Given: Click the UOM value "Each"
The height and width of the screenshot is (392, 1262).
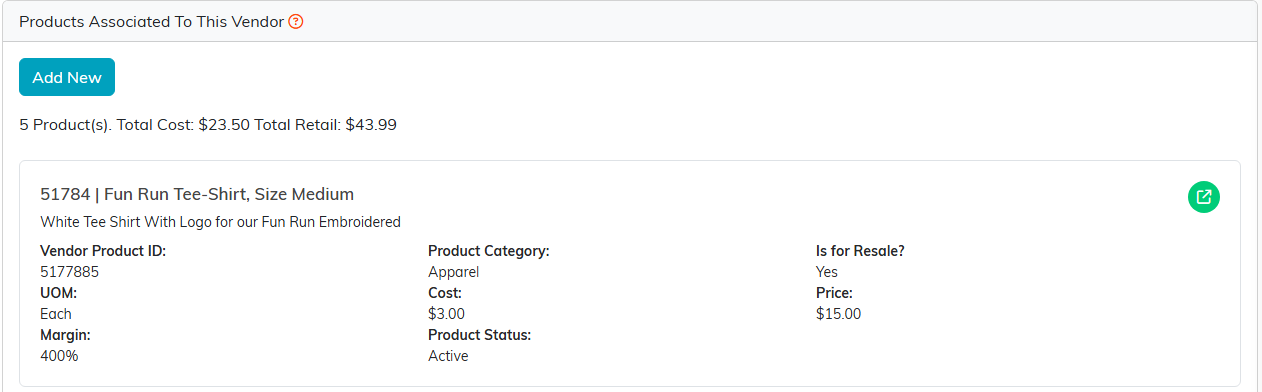Looking at the screenshot, I should [56, 314].
